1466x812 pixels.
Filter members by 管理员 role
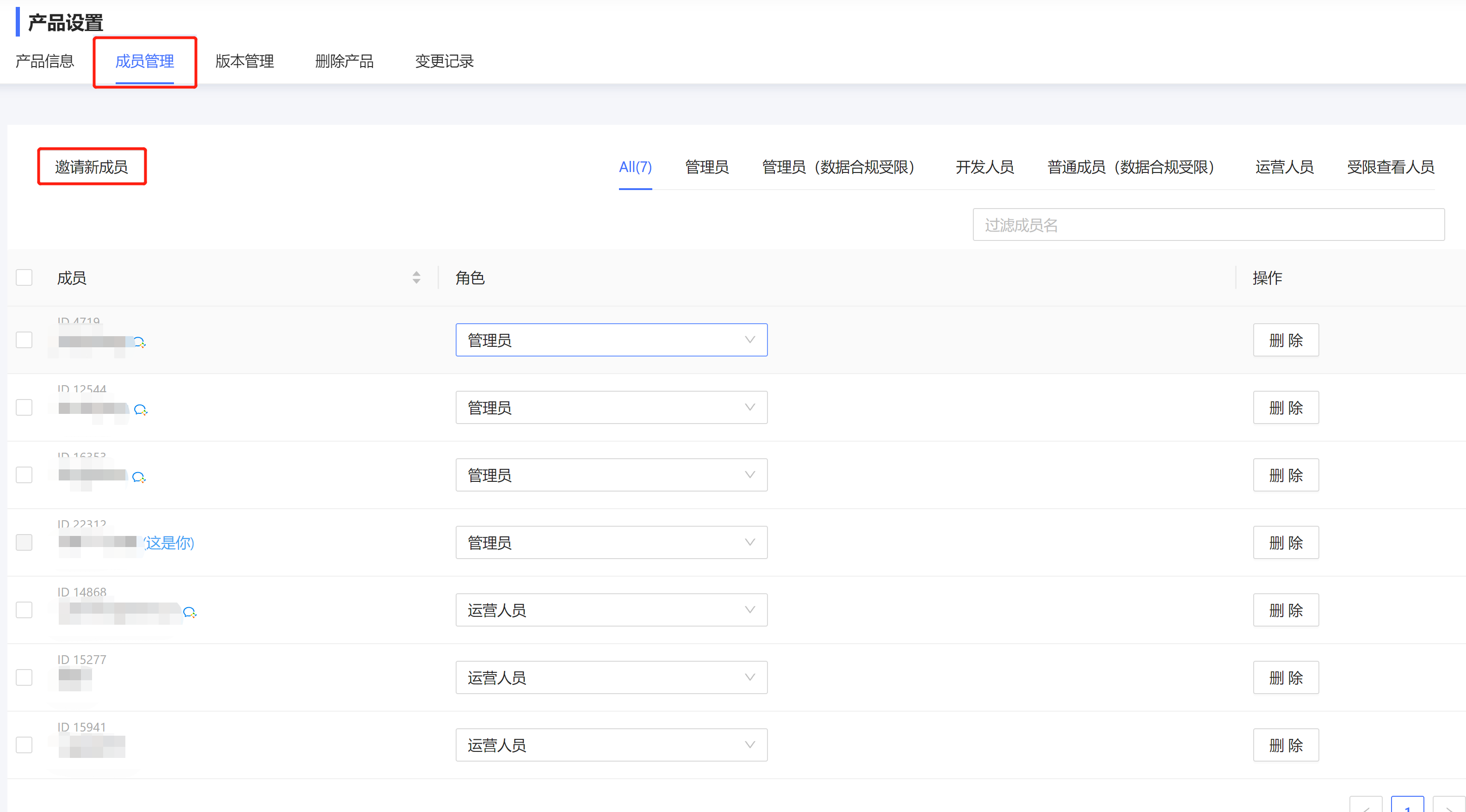(707, 167)
